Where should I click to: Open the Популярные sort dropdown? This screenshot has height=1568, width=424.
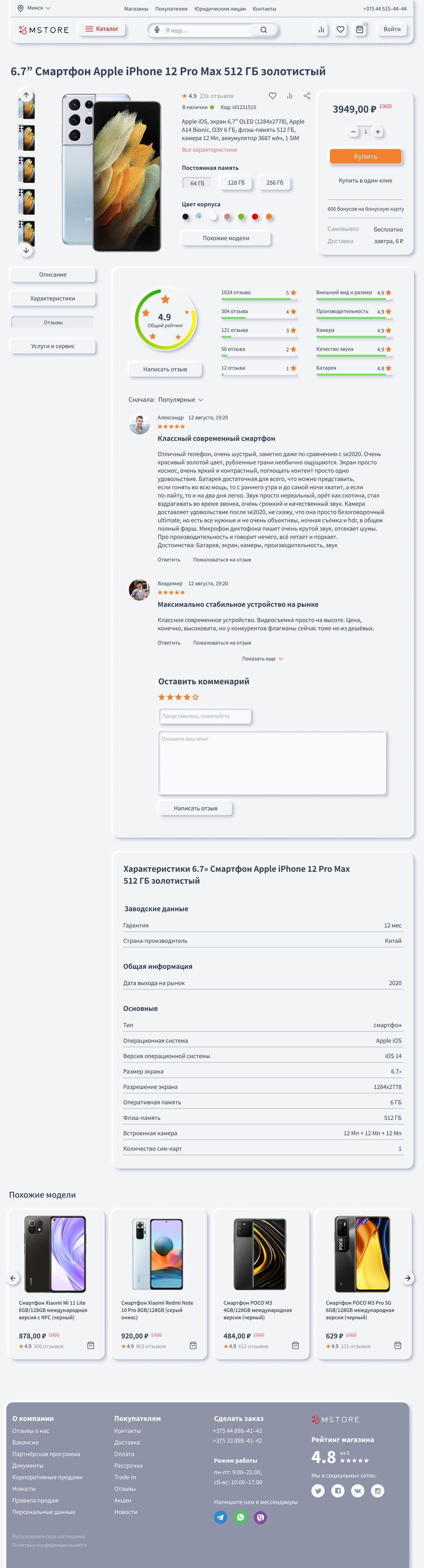[180, 400]
